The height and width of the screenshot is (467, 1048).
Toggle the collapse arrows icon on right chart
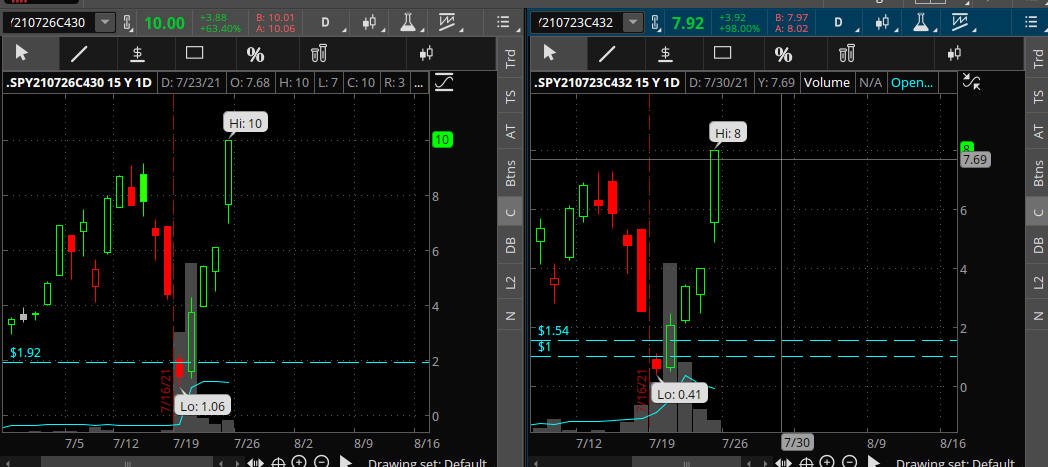coord(970,83)
